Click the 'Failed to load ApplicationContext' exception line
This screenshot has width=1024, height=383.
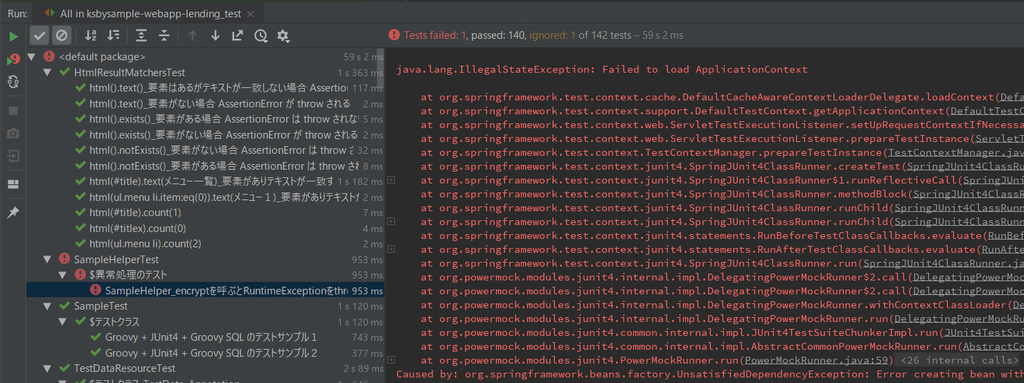coord(601,69)
